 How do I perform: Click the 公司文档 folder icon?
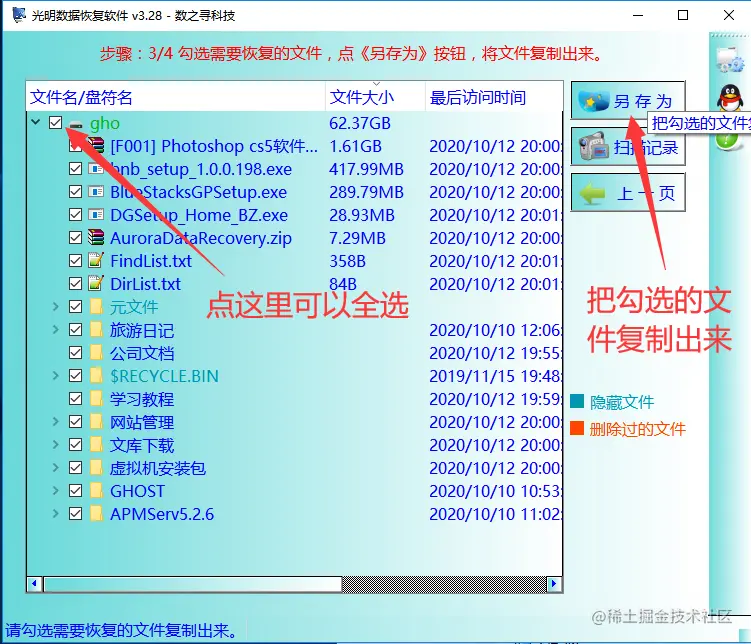coord(96,352)
